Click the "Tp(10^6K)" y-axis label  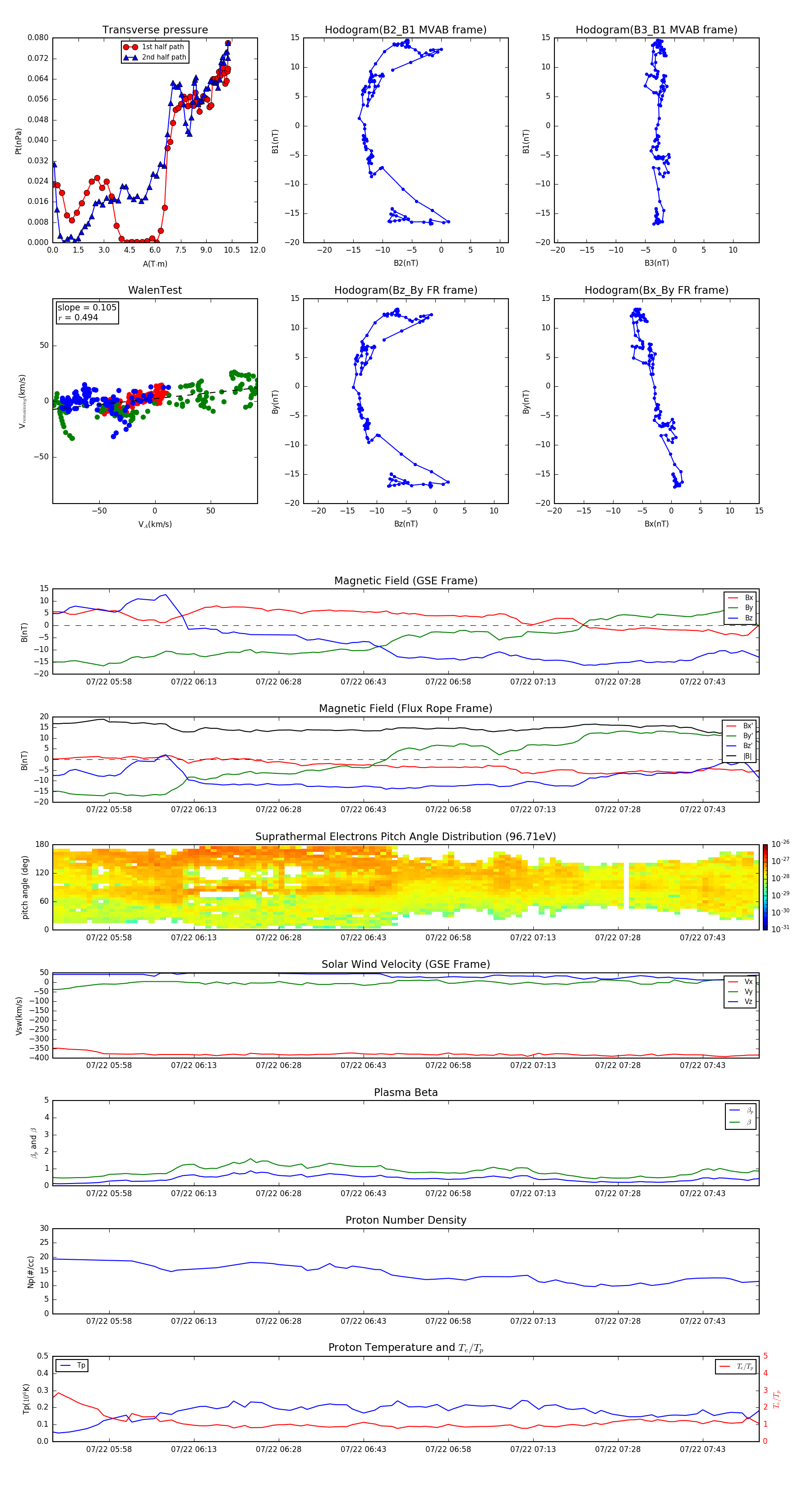click(26, 1399)
